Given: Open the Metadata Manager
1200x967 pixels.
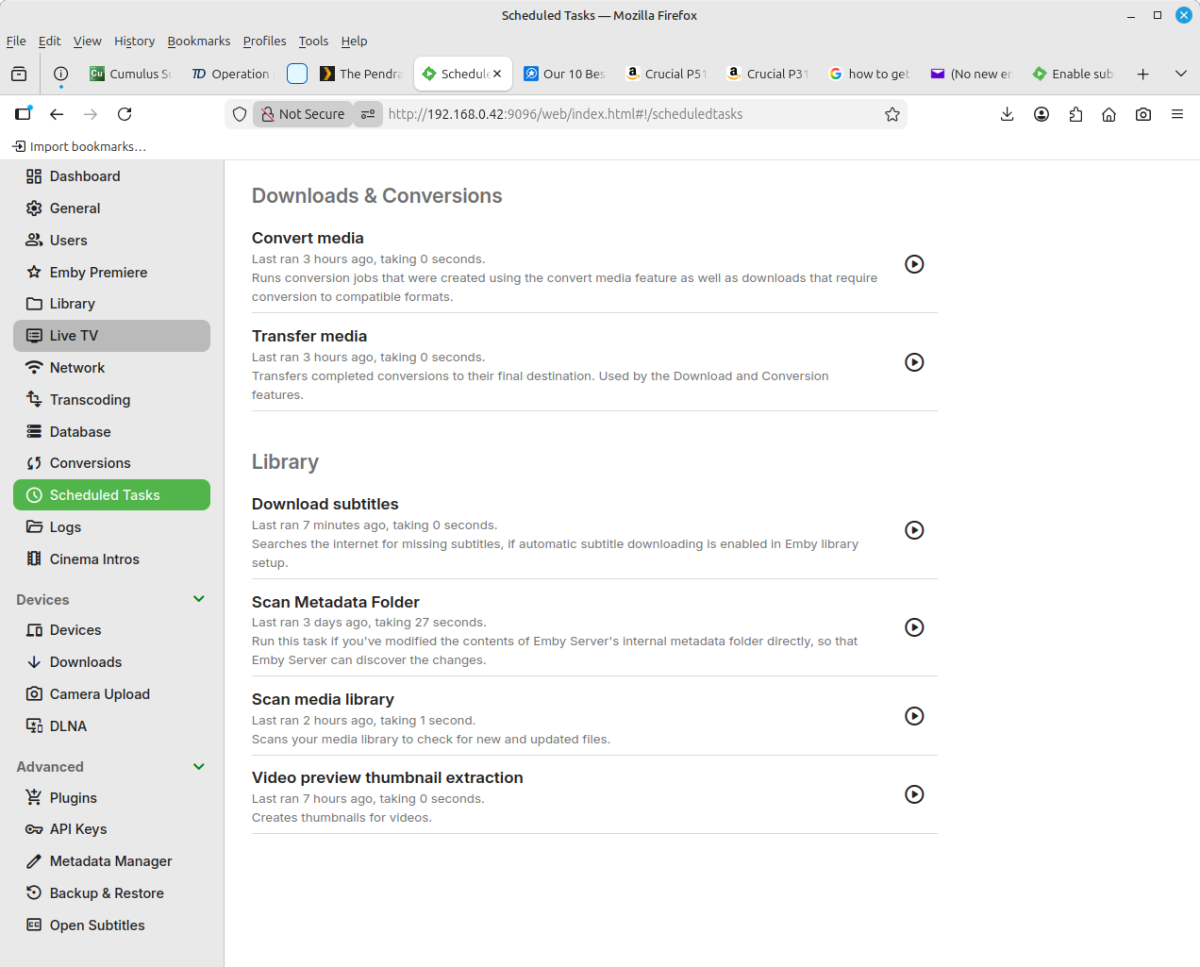Looking at the screenshot, I should [x=108, y=861].
